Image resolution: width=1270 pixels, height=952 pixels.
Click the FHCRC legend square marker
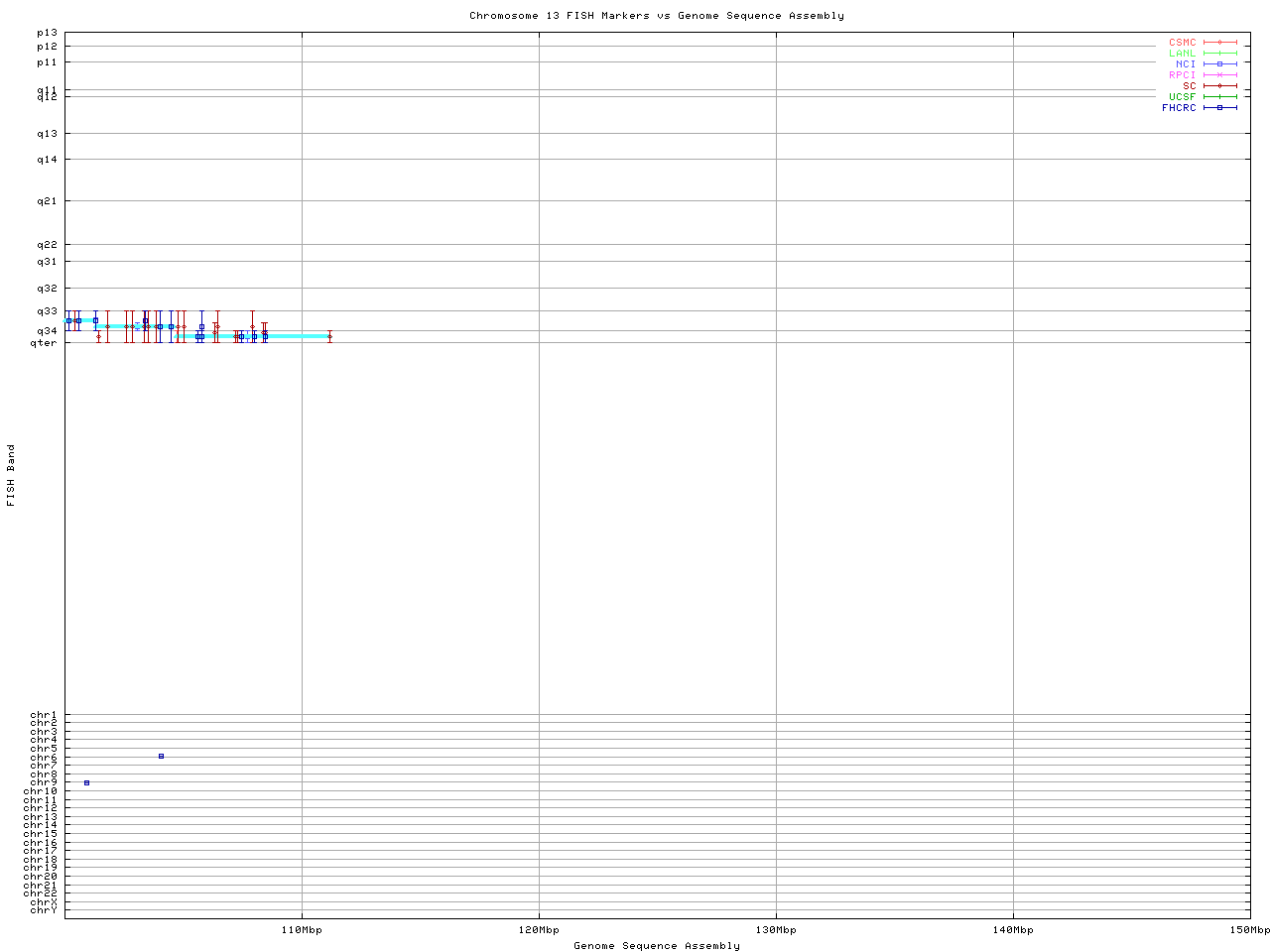(x=1219, y=108)
